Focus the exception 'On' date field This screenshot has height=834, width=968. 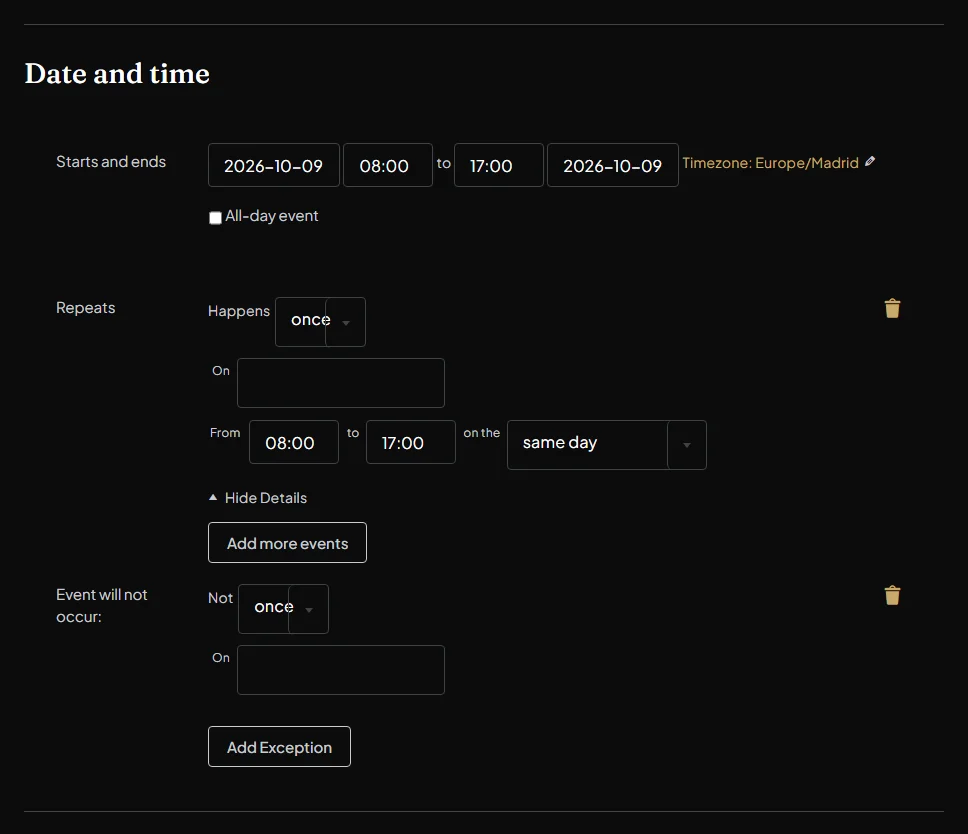(341, 670)
